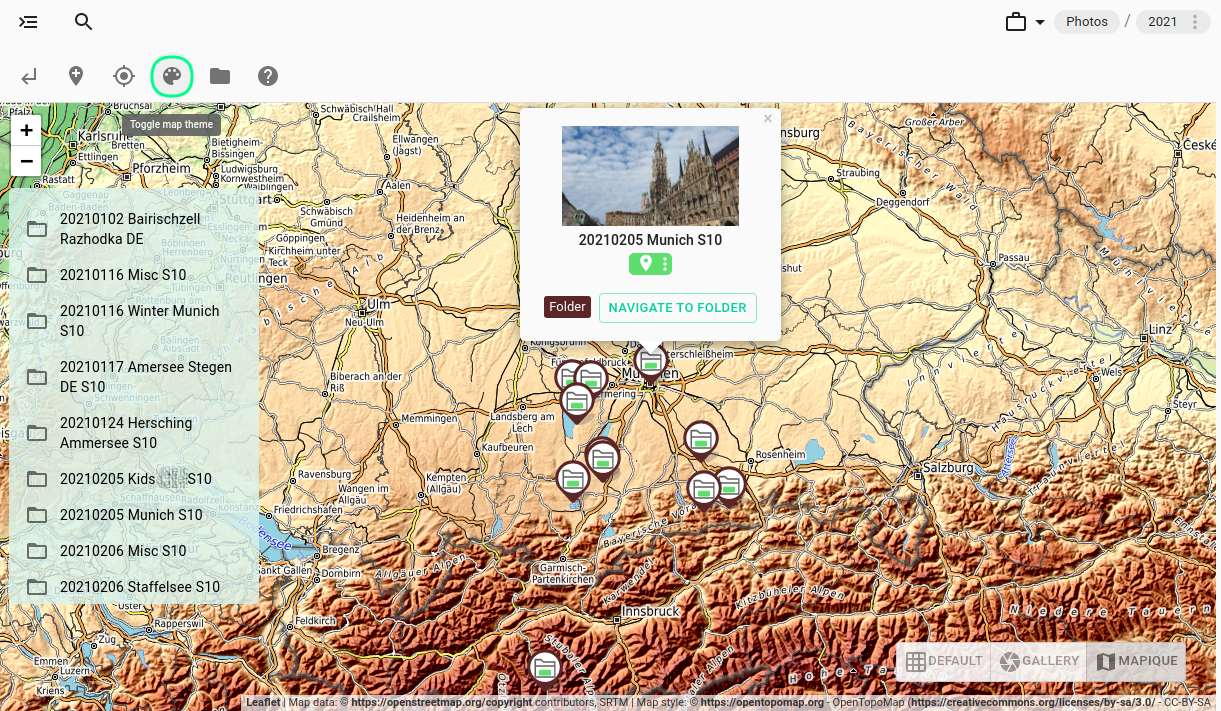
Task: Open the search magnifier icon
Action: [x=84, y=22]
